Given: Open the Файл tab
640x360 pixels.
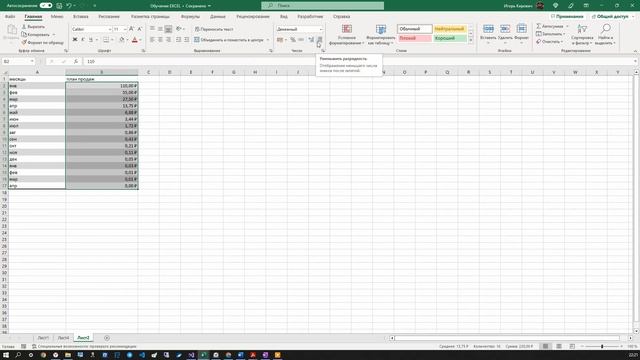Looking at the screenshot, I should (10, 17).
